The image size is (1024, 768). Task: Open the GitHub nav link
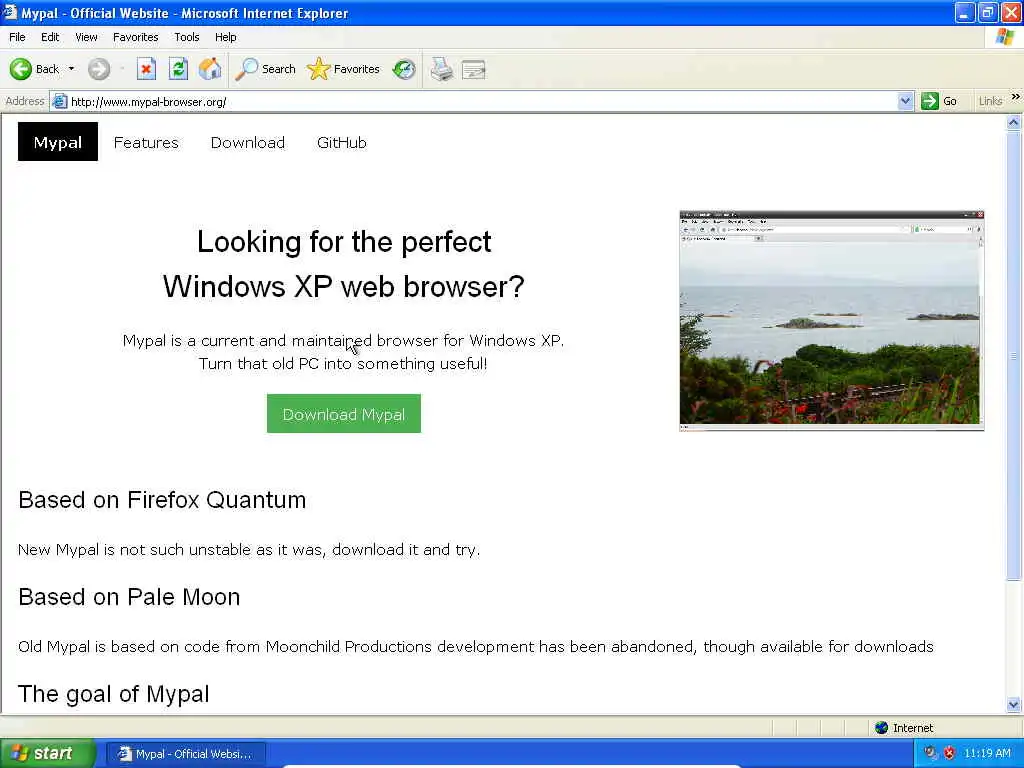click(x=342, y=142)
